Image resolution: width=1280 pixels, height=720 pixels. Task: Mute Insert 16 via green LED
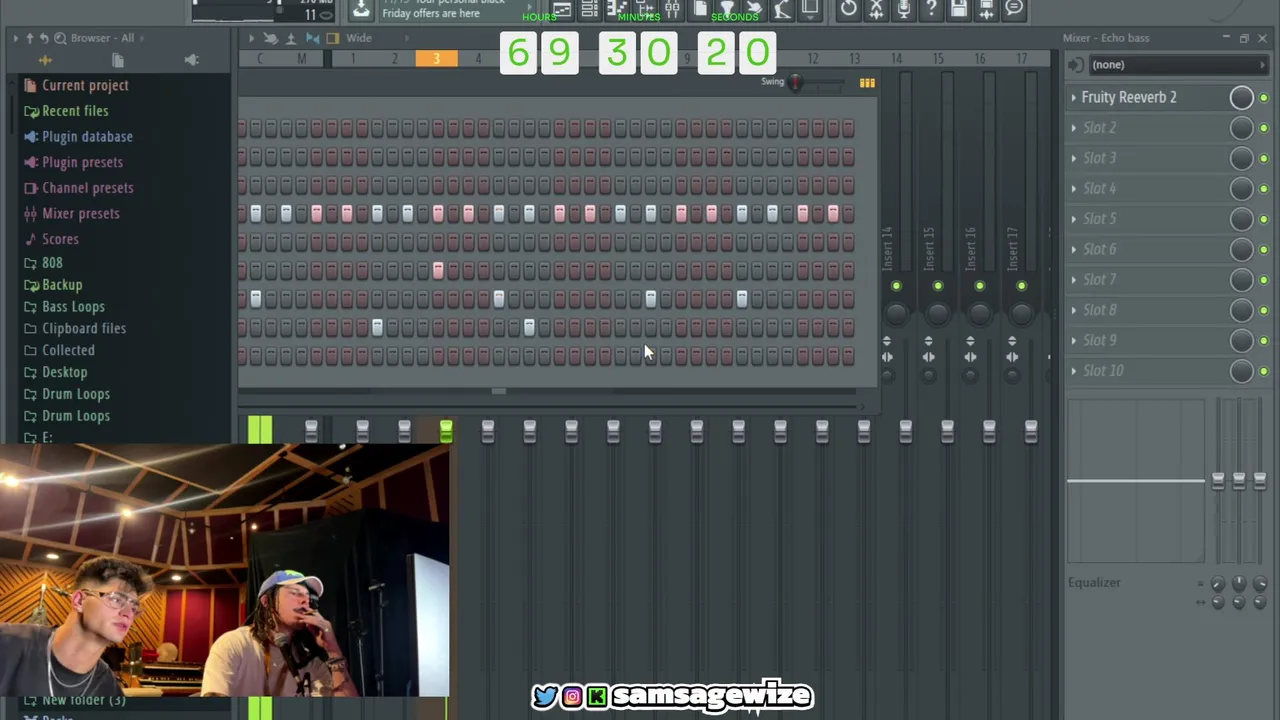point(980,287)
